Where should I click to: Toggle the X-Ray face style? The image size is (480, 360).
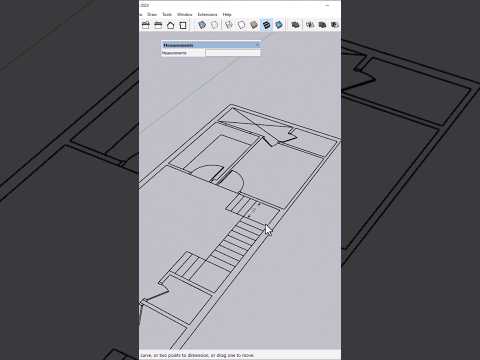click(x=202, y=25)
